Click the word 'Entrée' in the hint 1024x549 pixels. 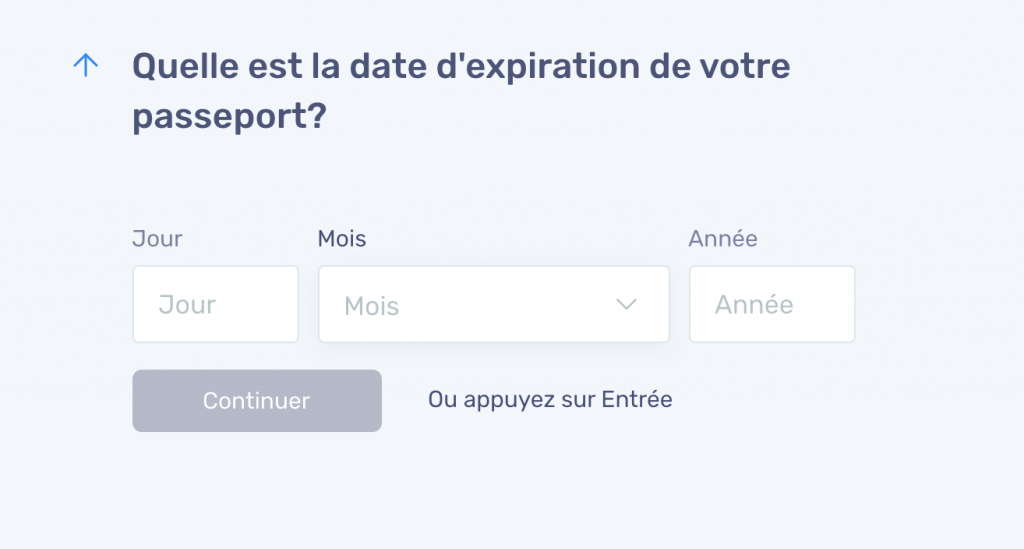tap(637, 399)
